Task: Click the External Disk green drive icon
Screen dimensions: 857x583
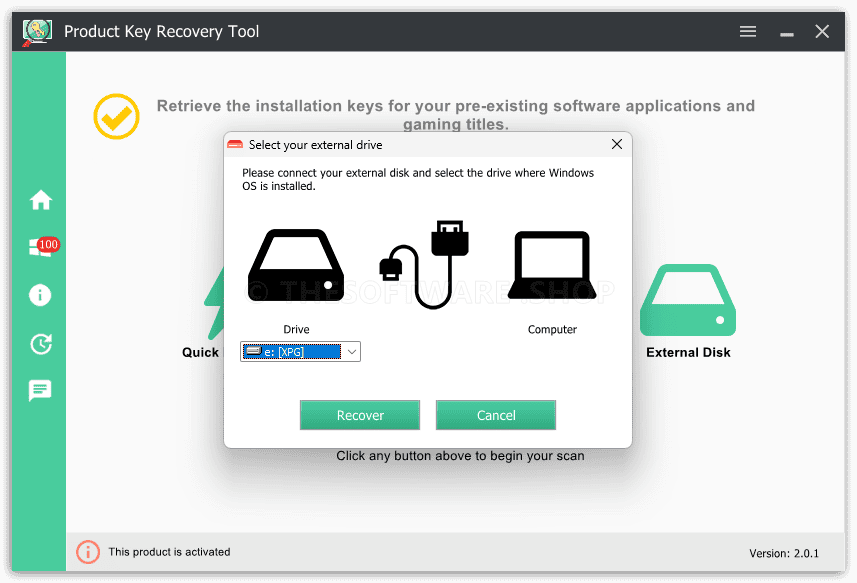Action: 688,300
